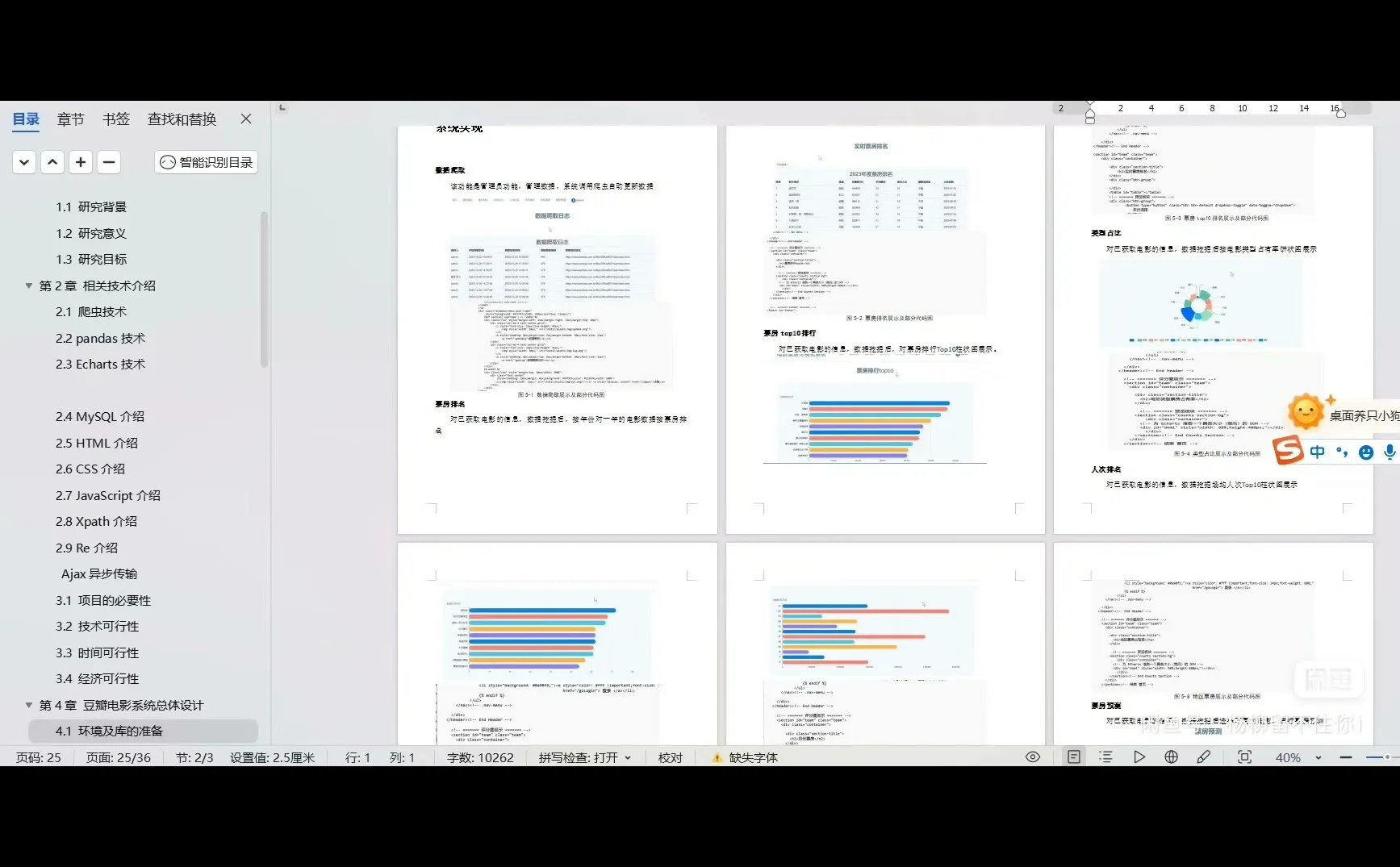Go to heading 2.4 MySQL 介绍
The image size is (1400, 867).
tap(100, 417)
